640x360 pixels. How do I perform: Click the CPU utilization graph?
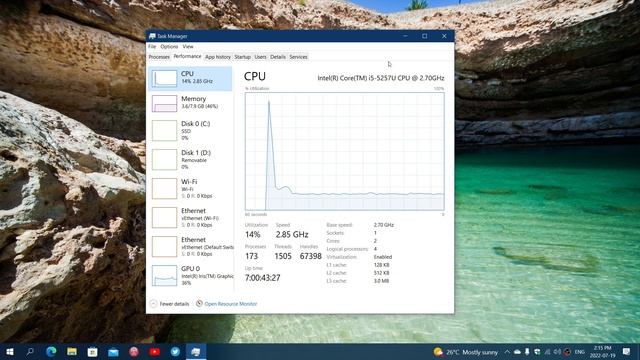click(344, 151)
